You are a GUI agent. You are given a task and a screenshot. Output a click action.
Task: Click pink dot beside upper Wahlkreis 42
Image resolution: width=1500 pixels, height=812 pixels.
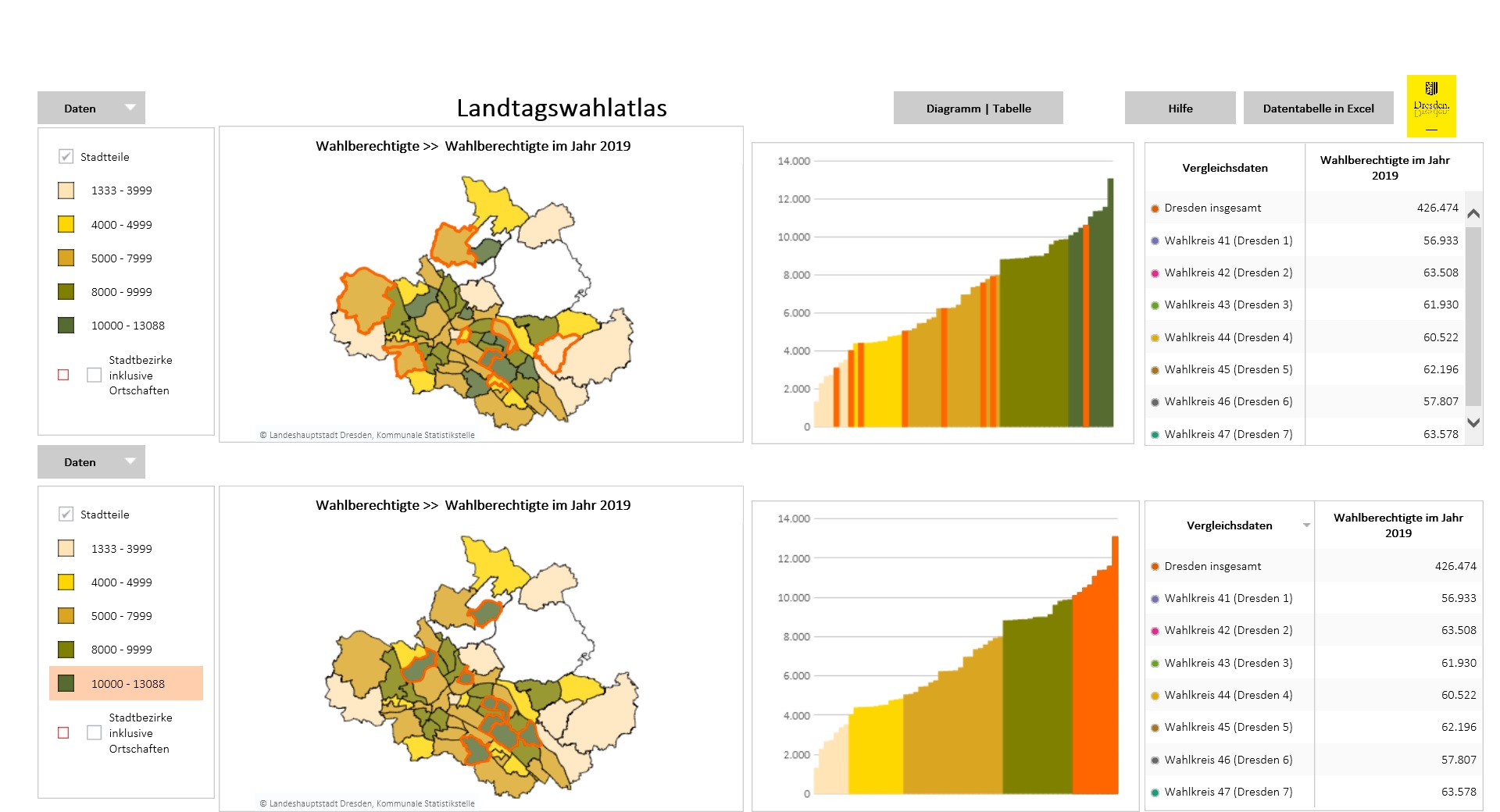point(1155,273)
